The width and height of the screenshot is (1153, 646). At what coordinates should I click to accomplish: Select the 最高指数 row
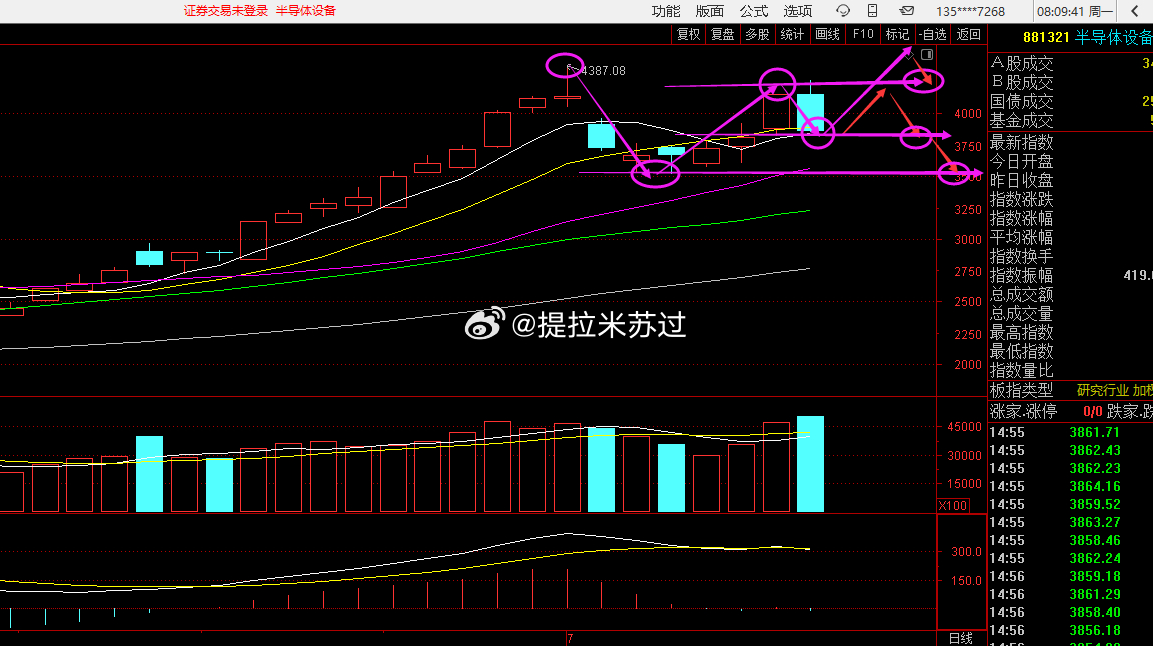pos(1070,333)
